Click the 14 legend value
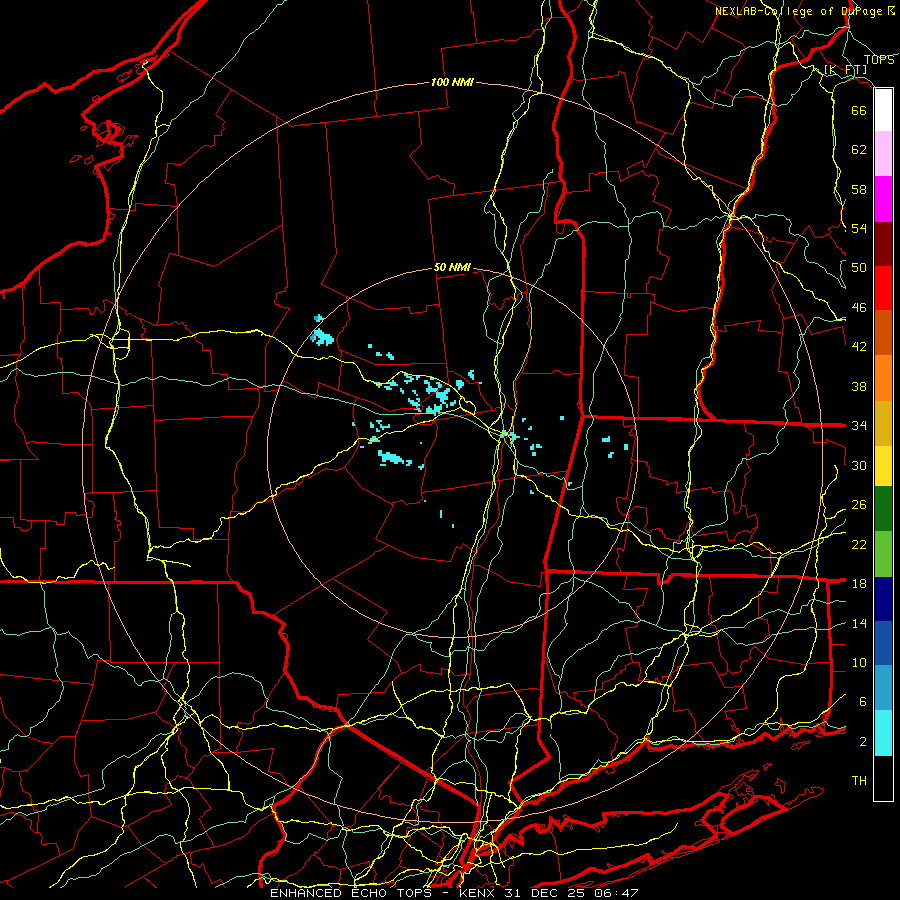900x900 pixels. pyautogui.click(x=859, y=623)
